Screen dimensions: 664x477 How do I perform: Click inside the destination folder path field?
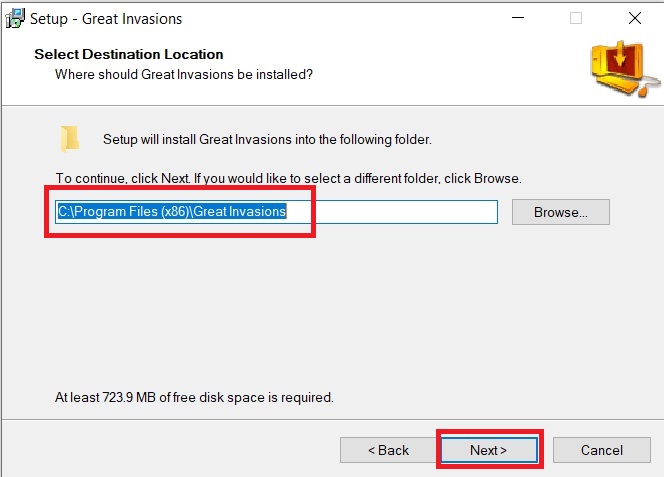[x=277, y=212]
